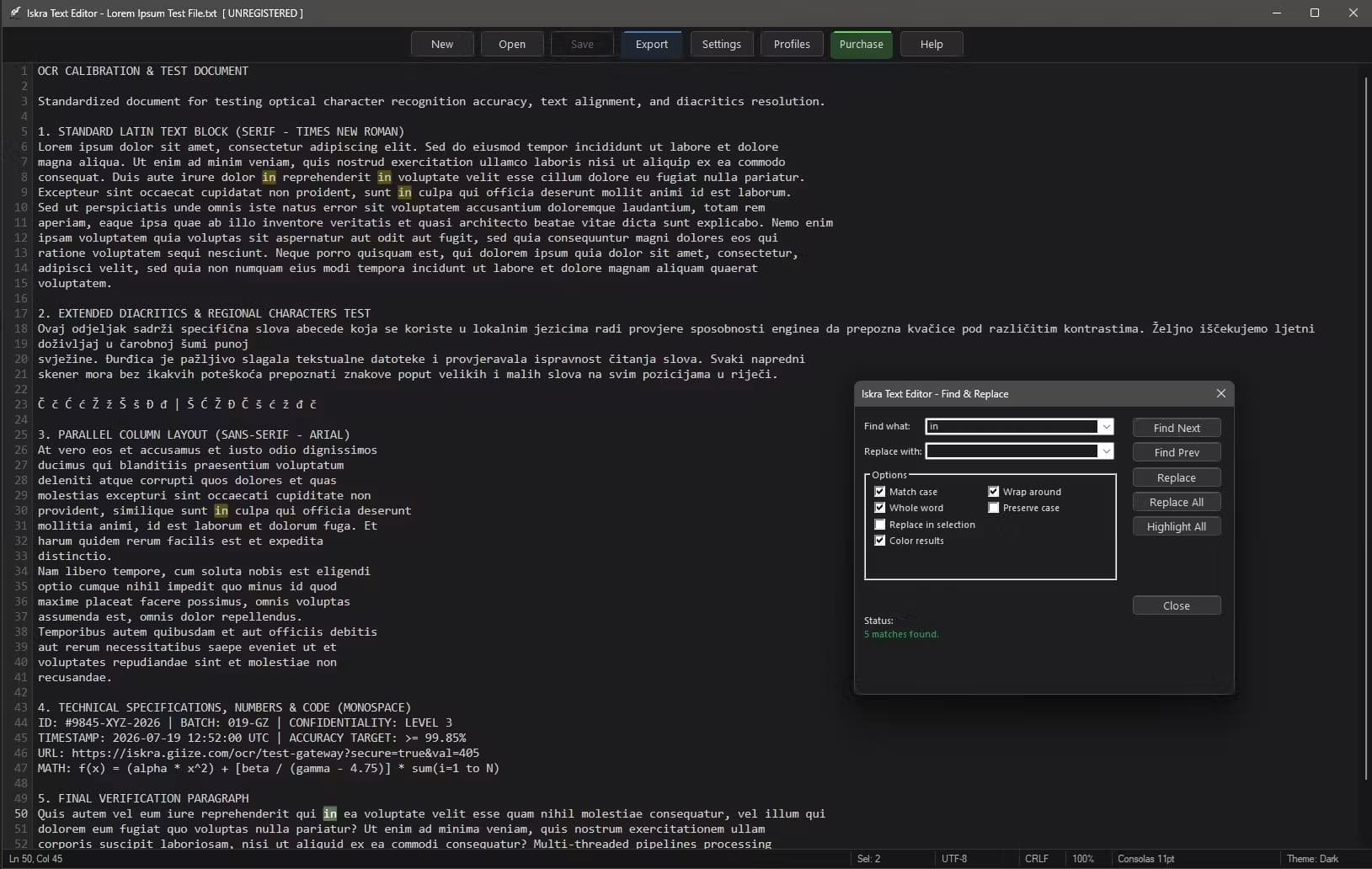Click the Export toolbar button
This screenshot has width=1372, height=869.
tap(652, 44)
